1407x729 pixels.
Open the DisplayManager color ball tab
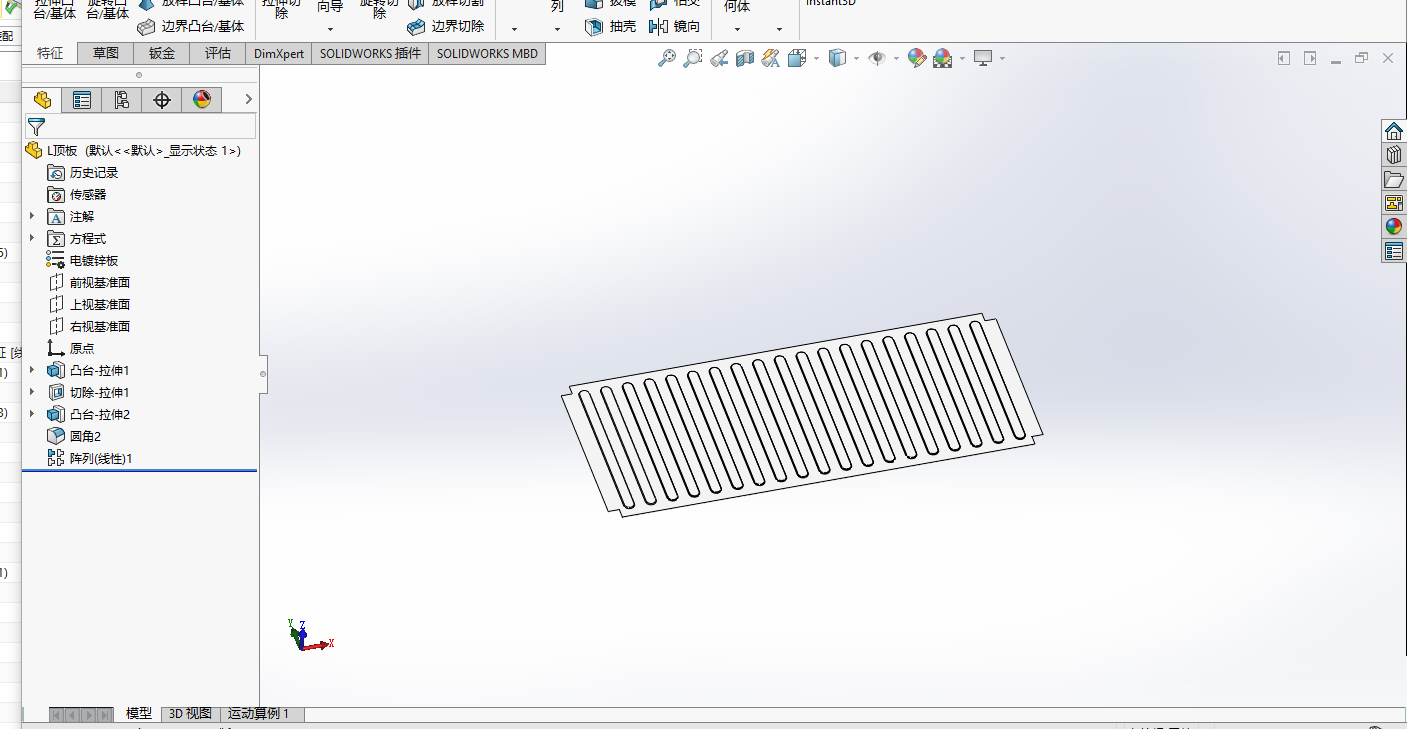click(x=202, y=100)
